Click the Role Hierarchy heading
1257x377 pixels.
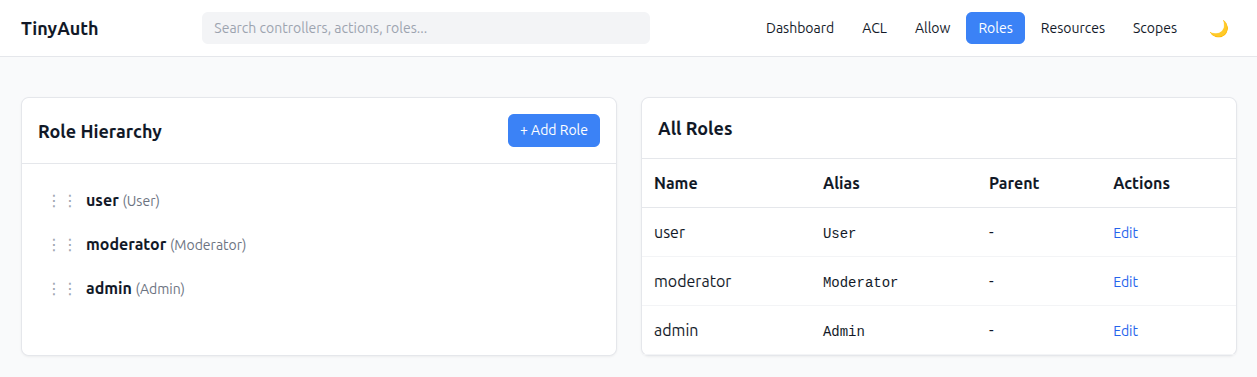[x=100, y=131]
